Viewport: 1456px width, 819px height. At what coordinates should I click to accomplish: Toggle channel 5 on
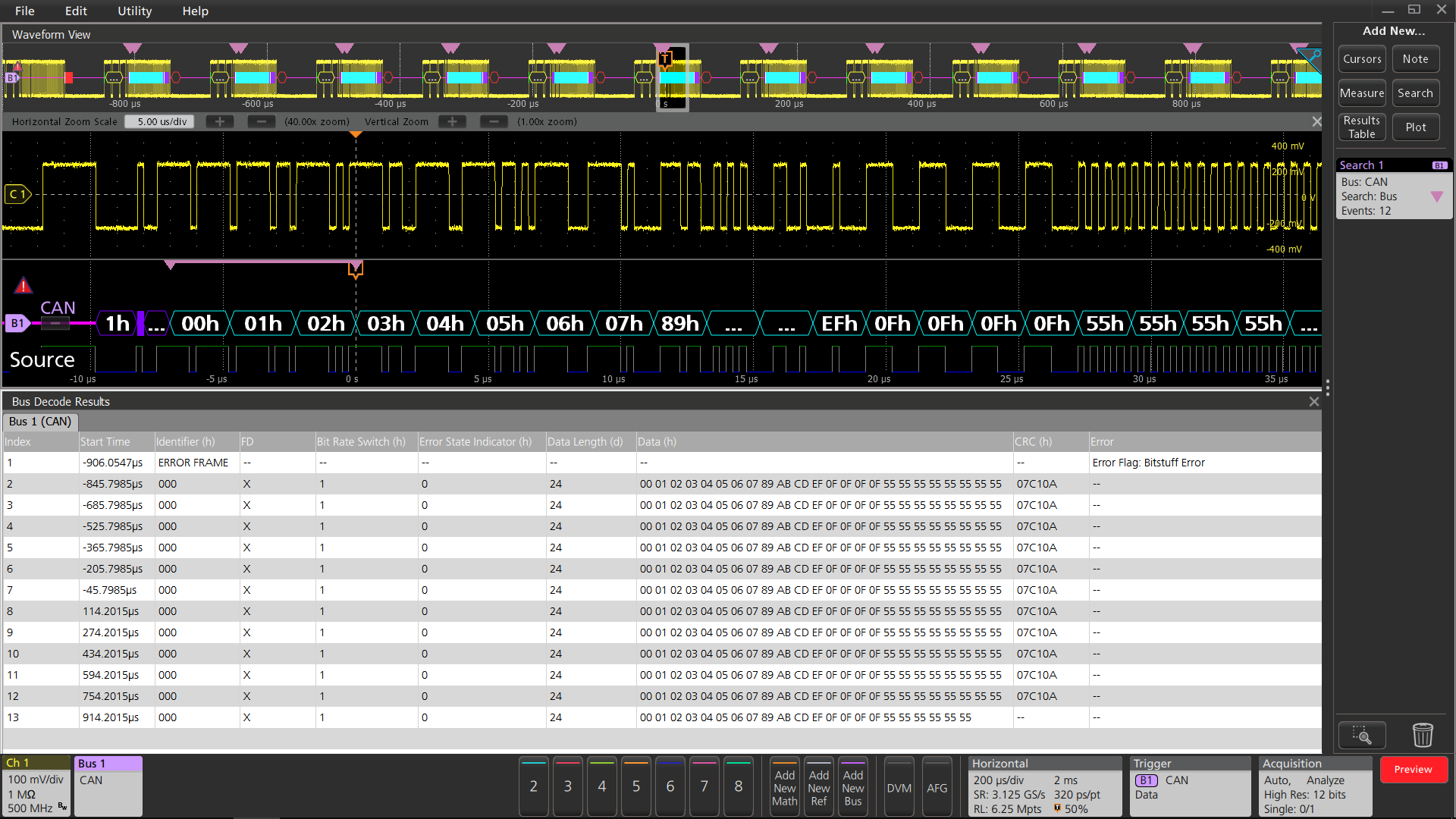pos(636,786)
